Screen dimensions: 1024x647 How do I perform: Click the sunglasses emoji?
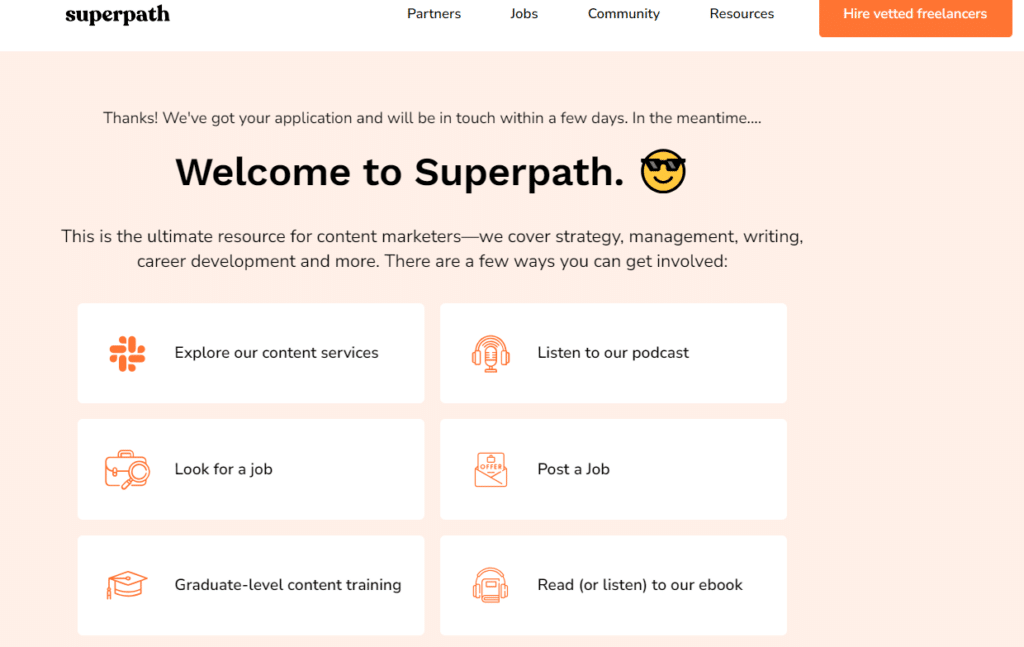pyautogui.click(x=663, y=171)
